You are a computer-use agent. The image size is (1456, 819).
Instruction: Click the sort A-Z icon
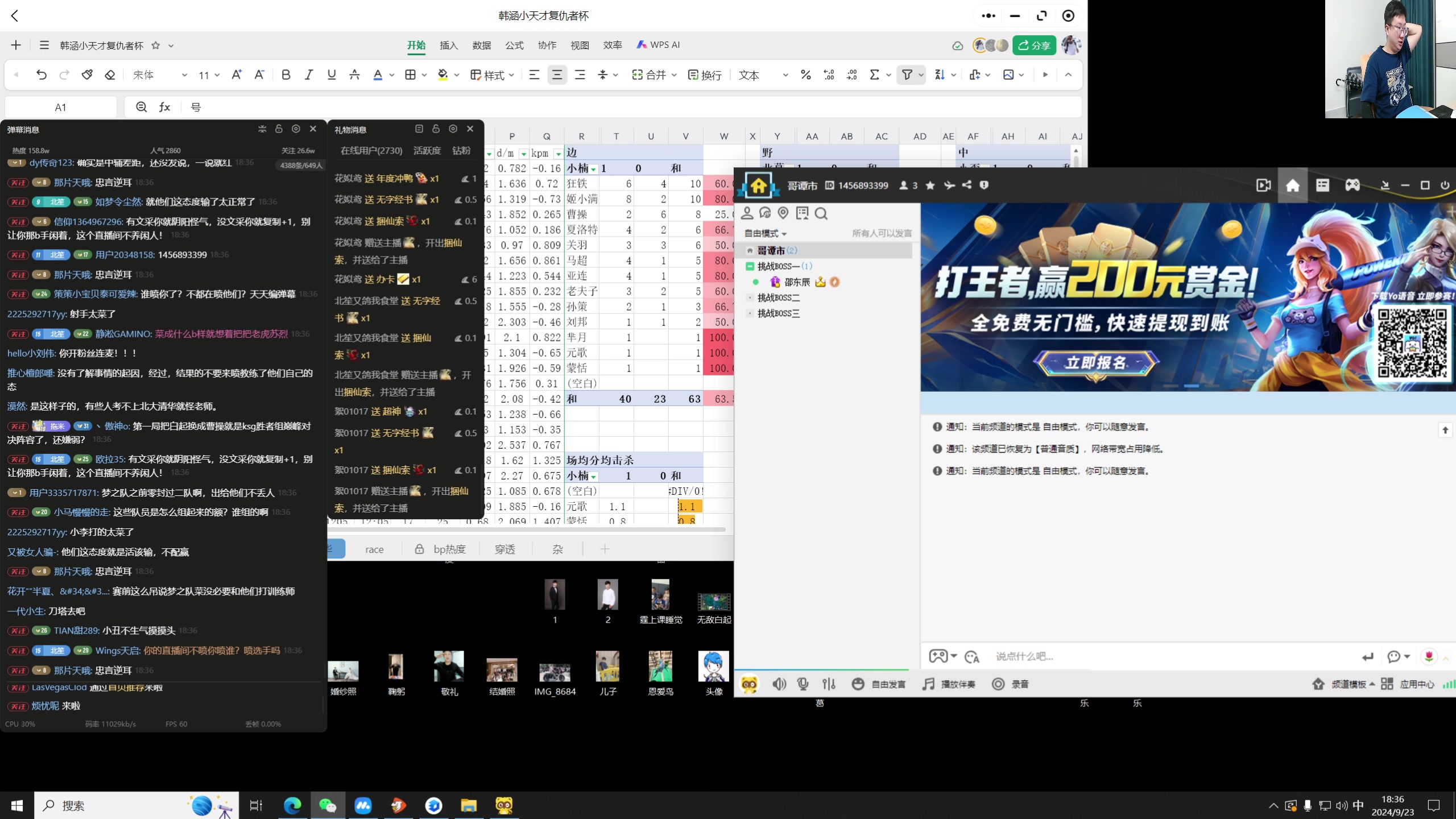click(x=940, y=75)
